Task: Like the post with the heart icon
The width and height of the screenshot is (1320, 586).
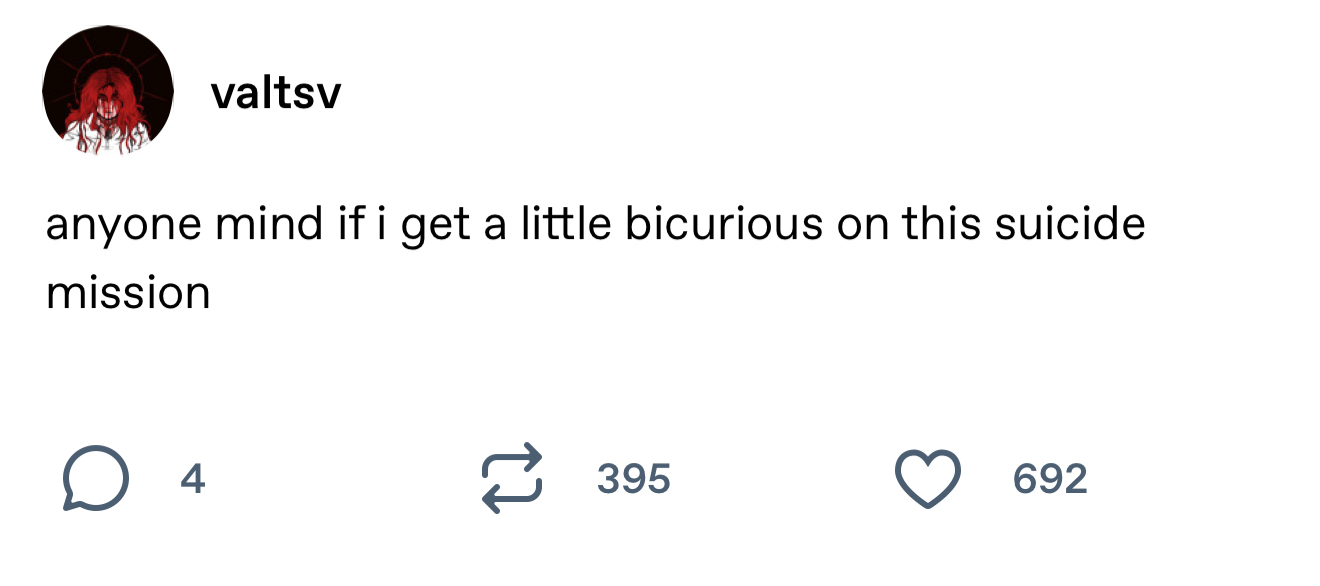Action: (926, 480)
